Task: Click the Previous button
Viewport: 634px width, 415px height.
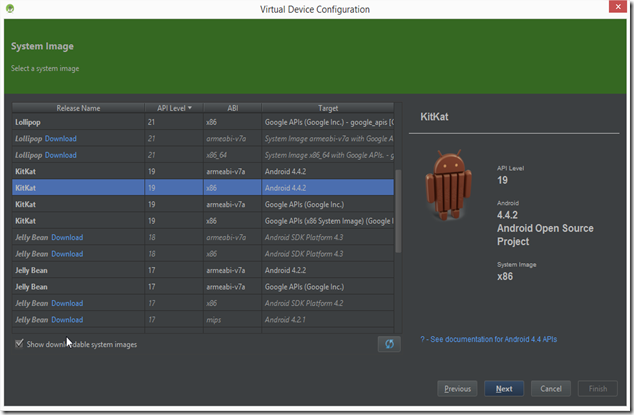Action: pyautogui.click(x=457, y=389)
